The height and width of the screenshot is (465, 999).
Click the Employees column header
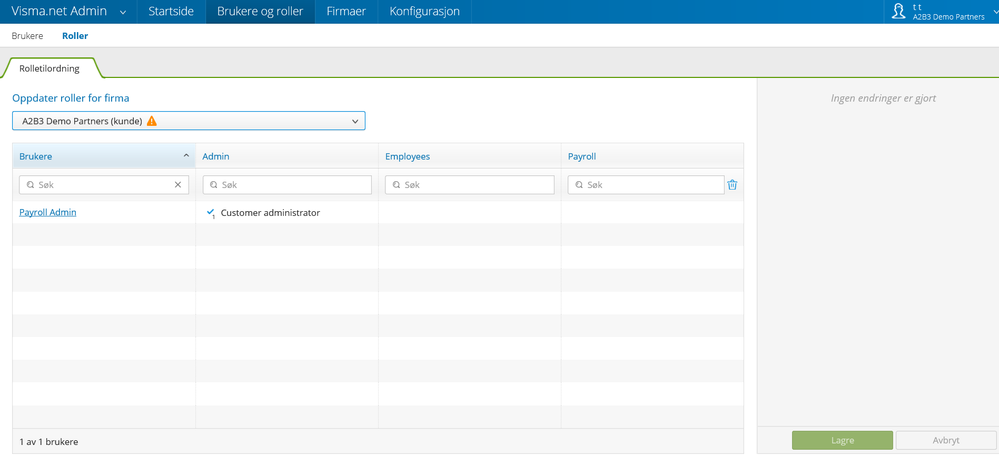click(x=470, y=156)
